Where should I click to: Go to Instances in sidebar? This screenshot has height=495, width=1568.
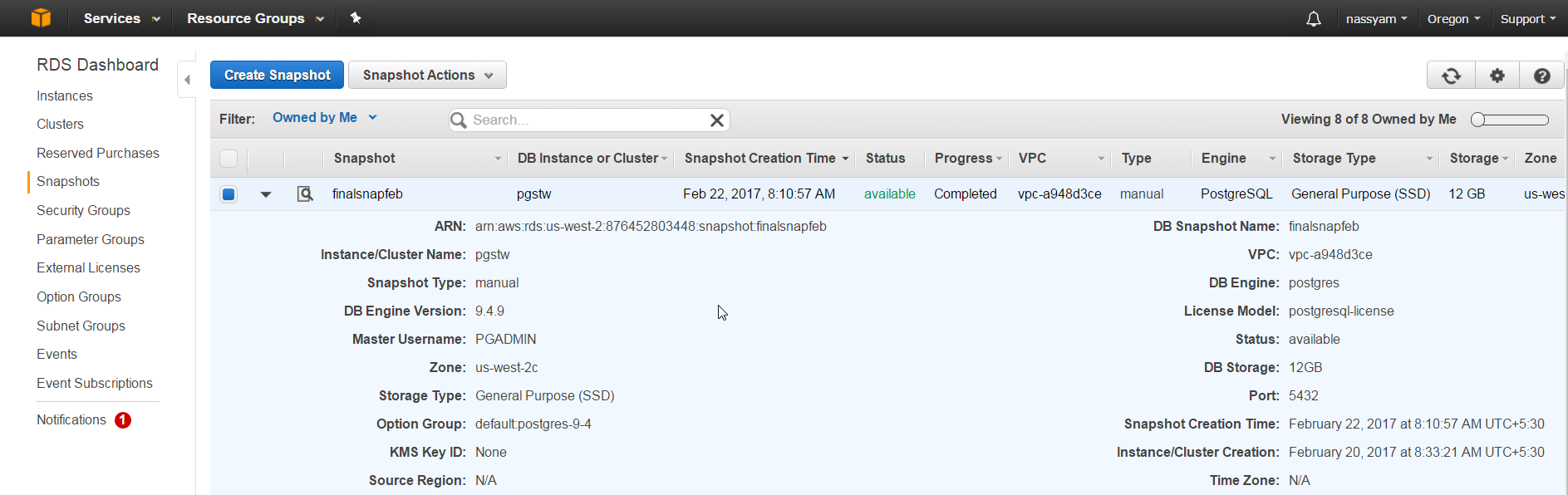pyautogui.click(x=65, y=96)
